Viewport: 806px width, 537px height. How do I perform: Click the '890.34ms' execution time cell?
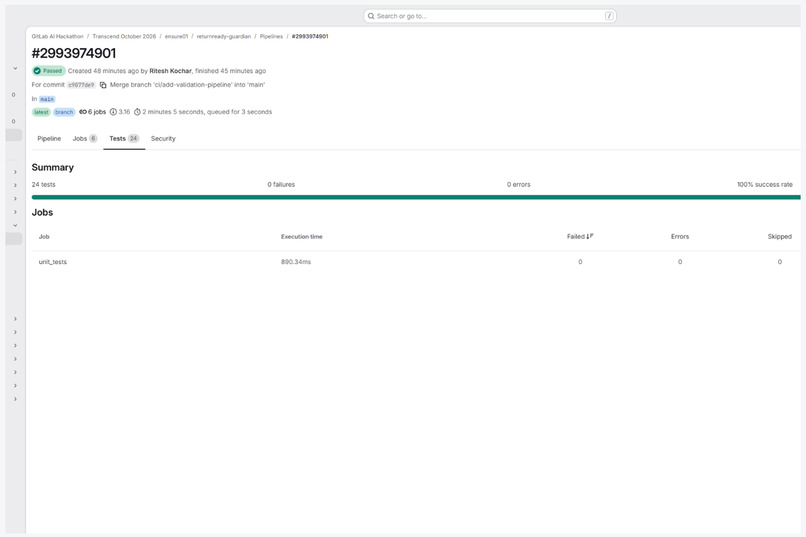click(x=296, y=262)
